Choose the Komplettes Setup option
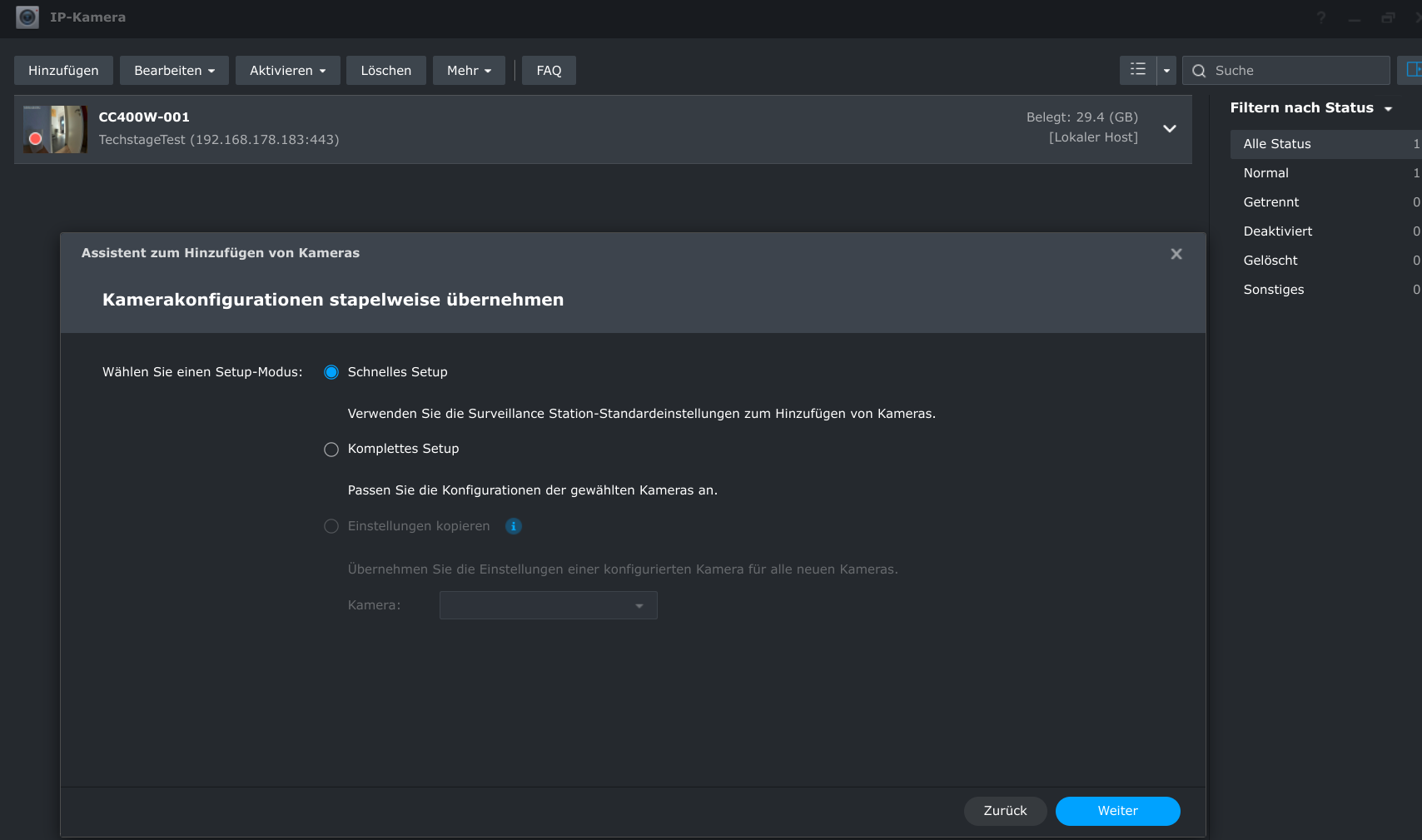The height and width of the screenshot is (840, 1422). tap(331, 450)
